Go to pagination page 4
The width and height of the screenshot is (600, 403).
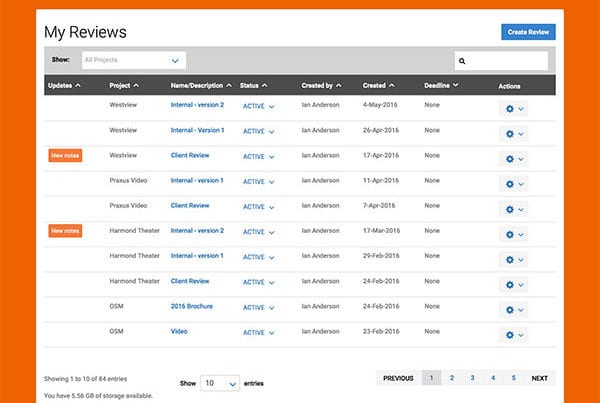pos(493,378)
